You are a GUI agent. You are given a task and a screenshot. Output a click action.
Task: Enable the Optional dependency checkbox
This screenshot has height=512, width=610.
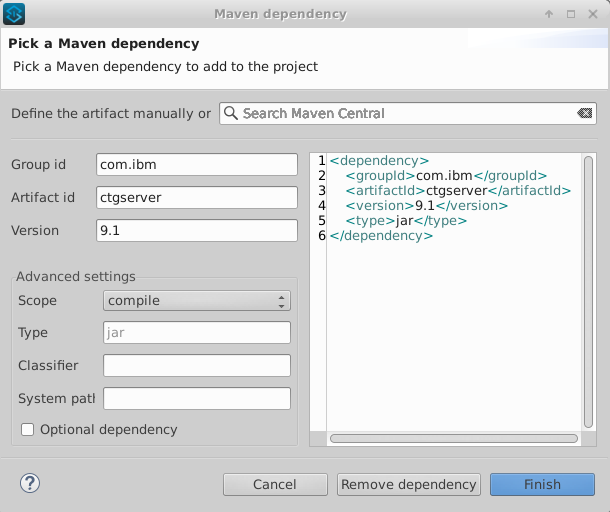coord(28,430)
